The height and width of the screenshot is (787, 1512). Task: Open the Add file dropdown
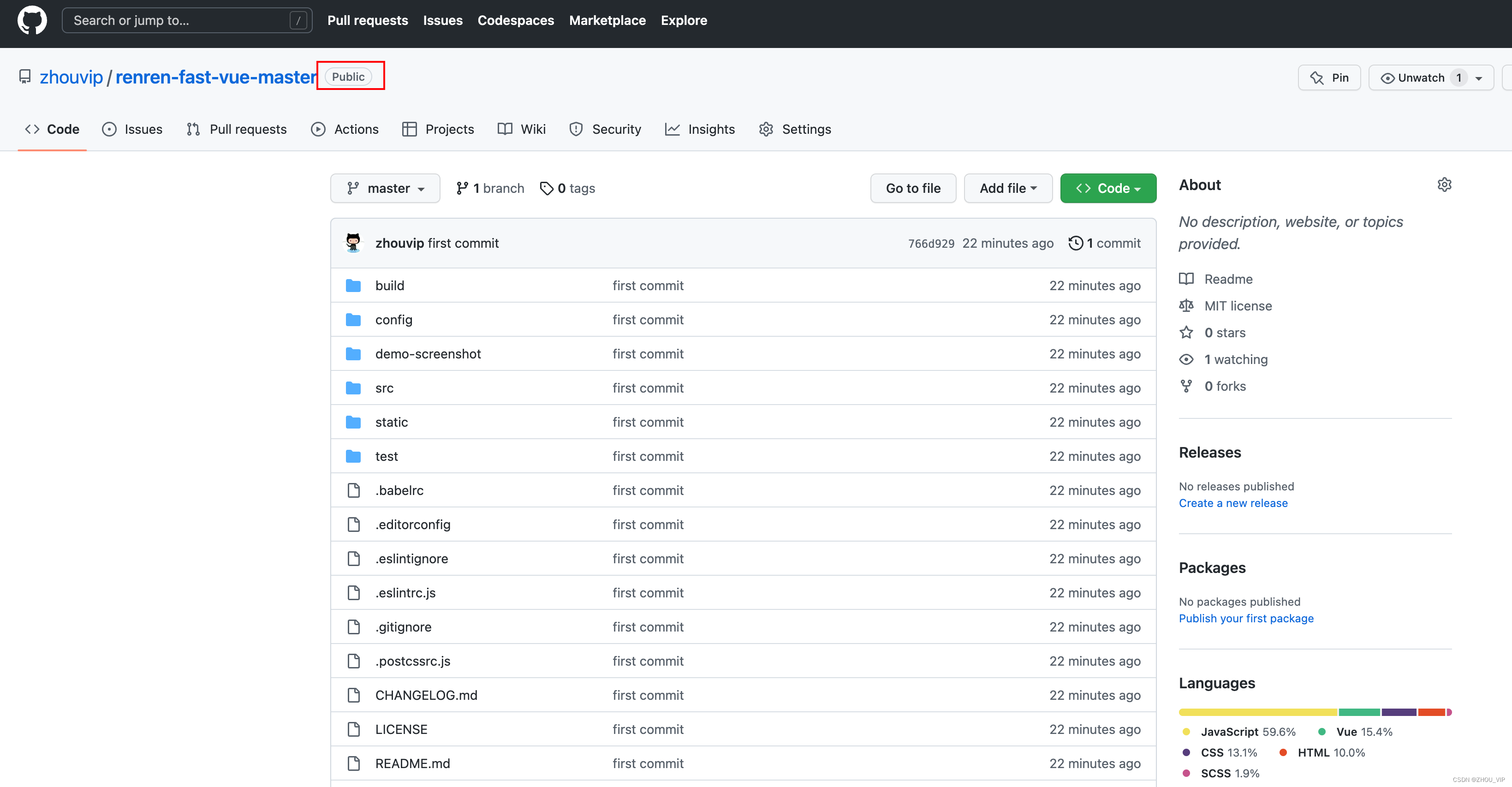tap(1008, 188)
